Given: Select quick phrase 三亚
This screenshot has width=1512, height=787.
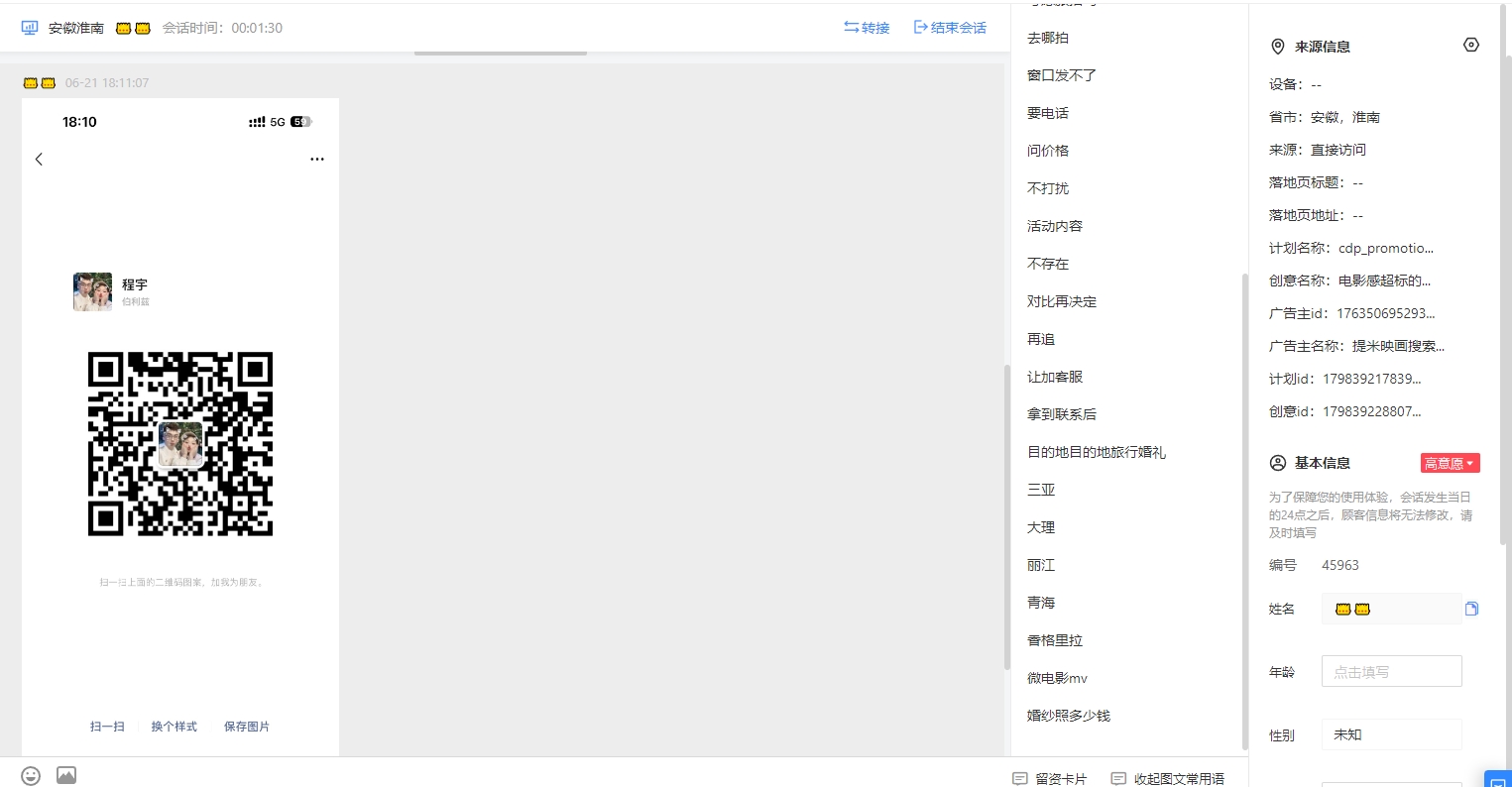Looking at the screenshot, I should (x=1041, y=490).
